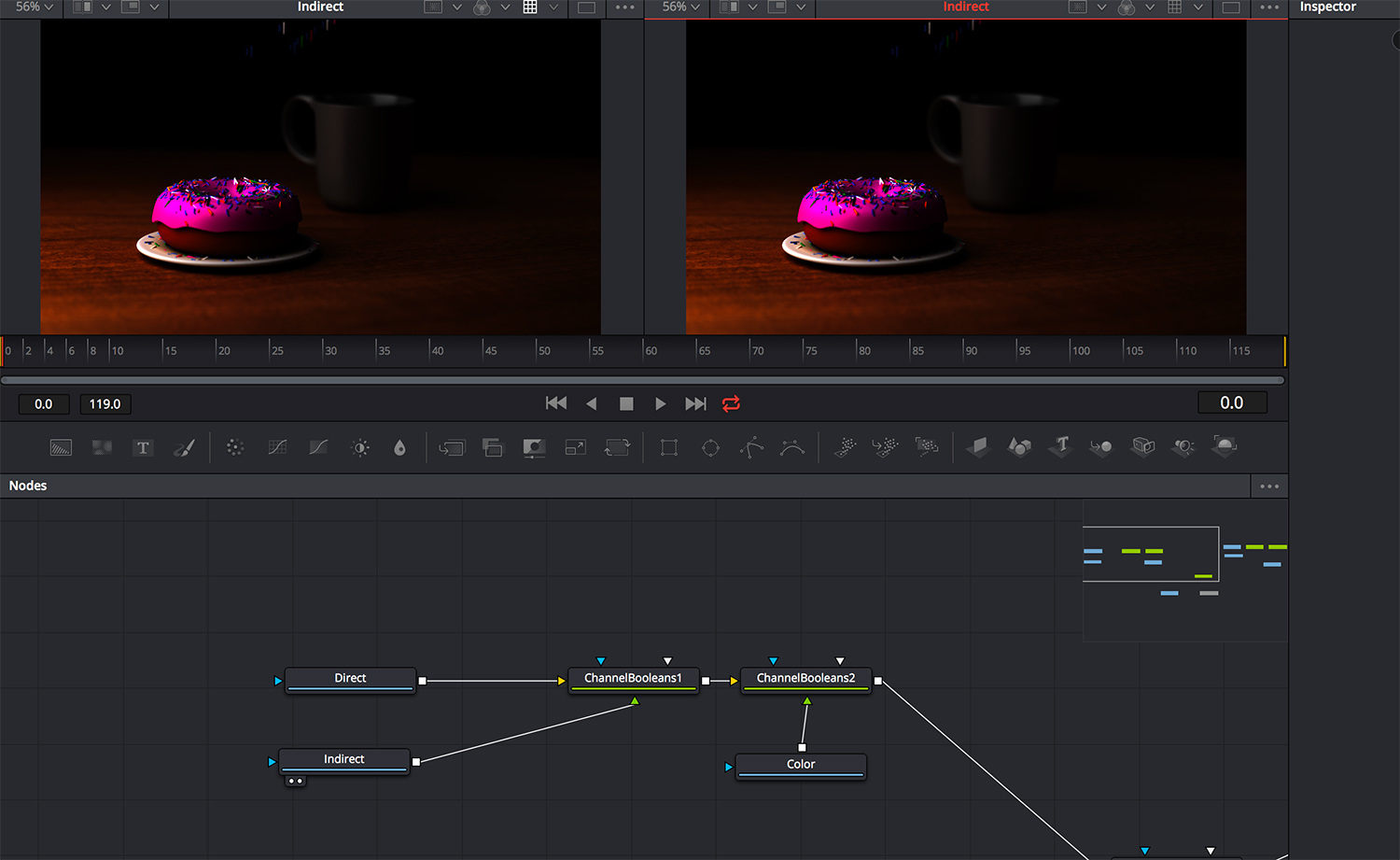Toggle checker underlay in left viewer
This screenshot has height=860, width=1400.
(x=530, y=7)
